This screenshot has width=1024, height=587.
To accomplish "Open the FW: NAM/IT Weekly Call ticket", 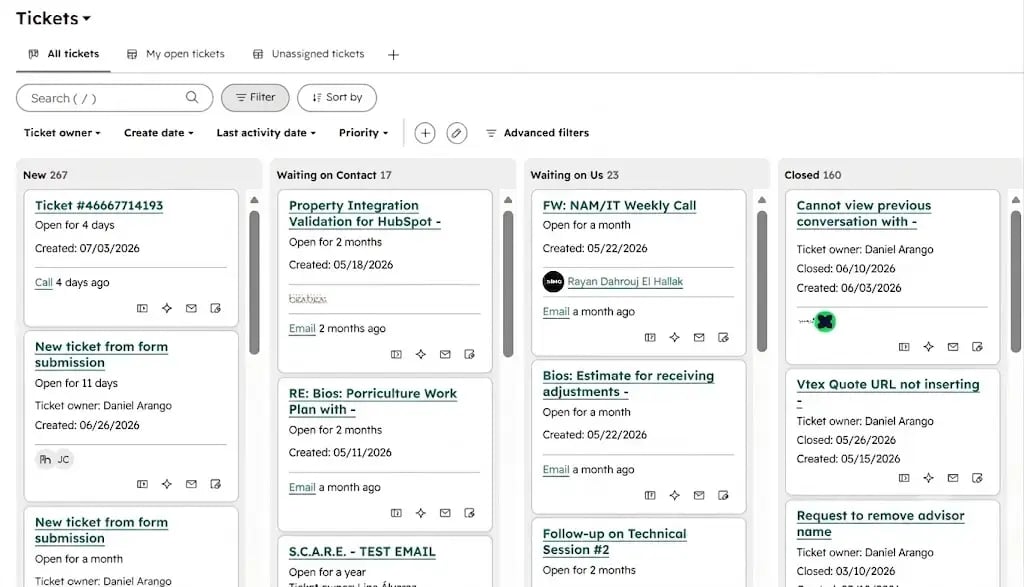I will 619,206.
